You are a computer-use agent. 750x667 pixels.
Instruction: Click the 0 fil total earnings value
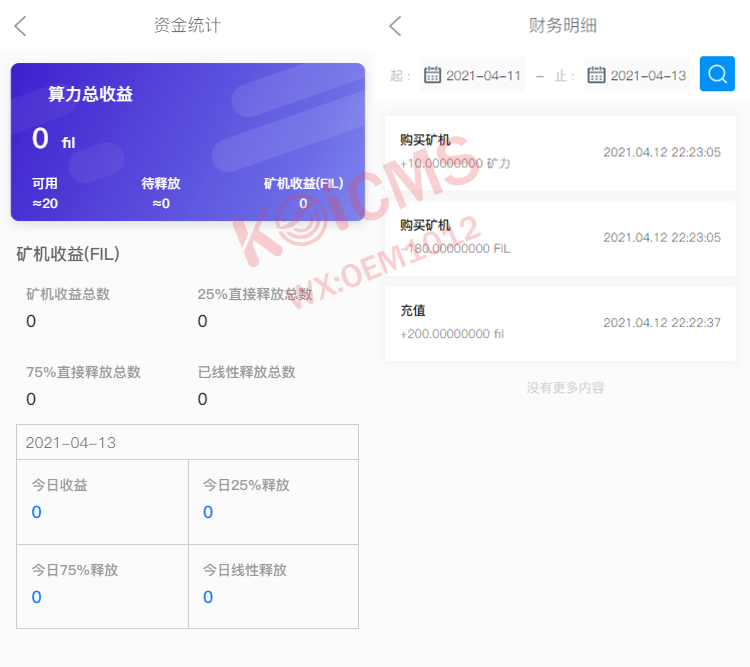[x=54, y=139]
